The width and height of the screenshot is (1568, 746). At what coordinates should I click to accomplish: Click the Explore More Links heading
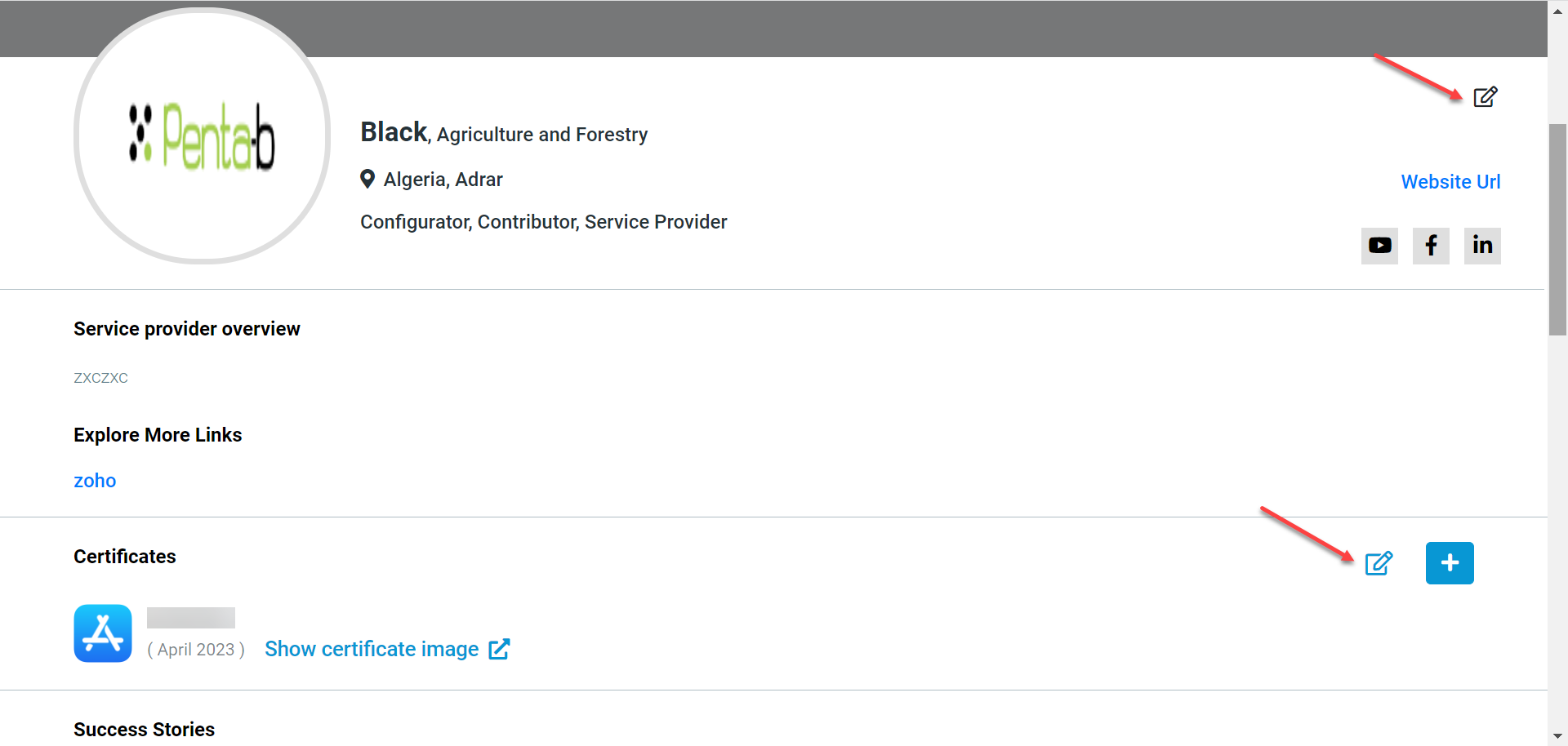coord(158,435)
